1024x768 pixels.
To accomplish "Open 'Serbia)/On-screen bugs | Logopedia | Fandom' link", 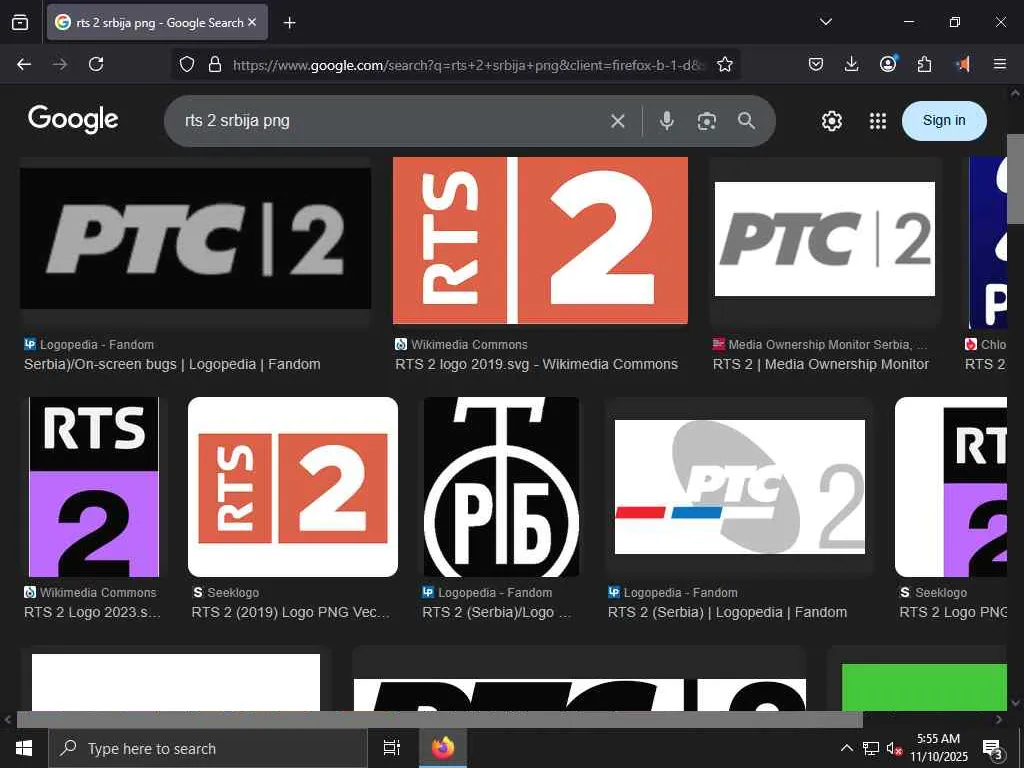I will [x=172, y=364].
